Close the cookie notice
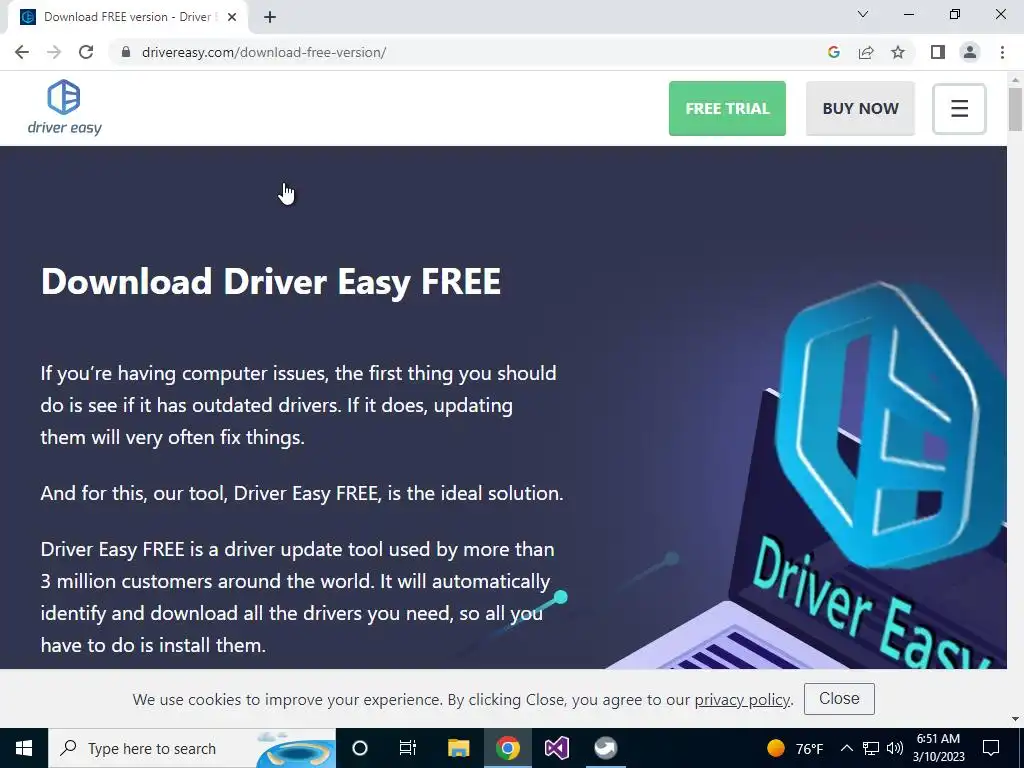This screenshot has width=1024, height=768. [839, 699]
